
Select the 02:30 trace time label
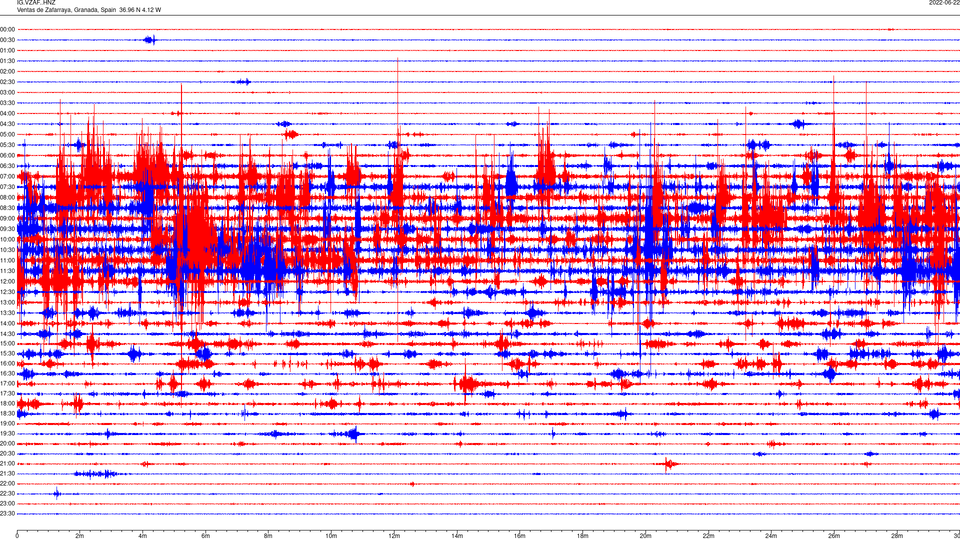point(7,82)
